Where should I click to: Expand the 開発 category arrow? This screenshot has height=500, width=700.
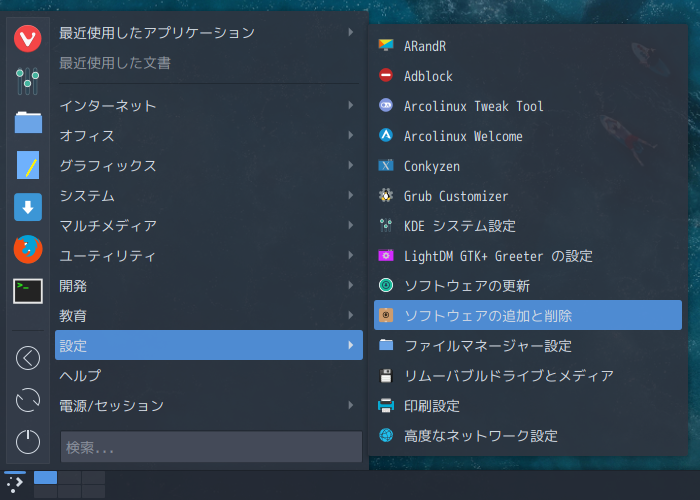click(351, 285)
